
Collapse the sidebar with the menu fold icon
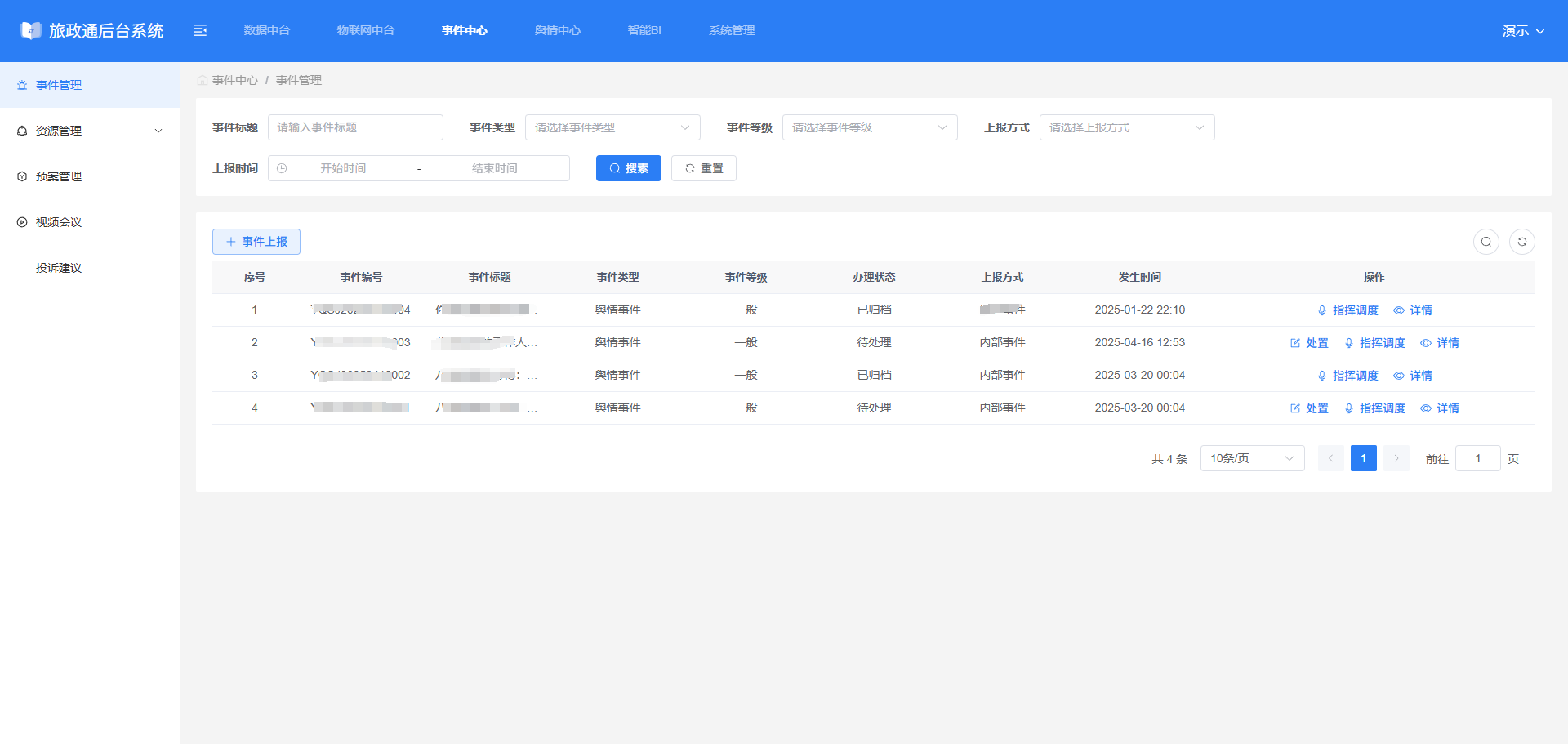(x=200, y=30)
